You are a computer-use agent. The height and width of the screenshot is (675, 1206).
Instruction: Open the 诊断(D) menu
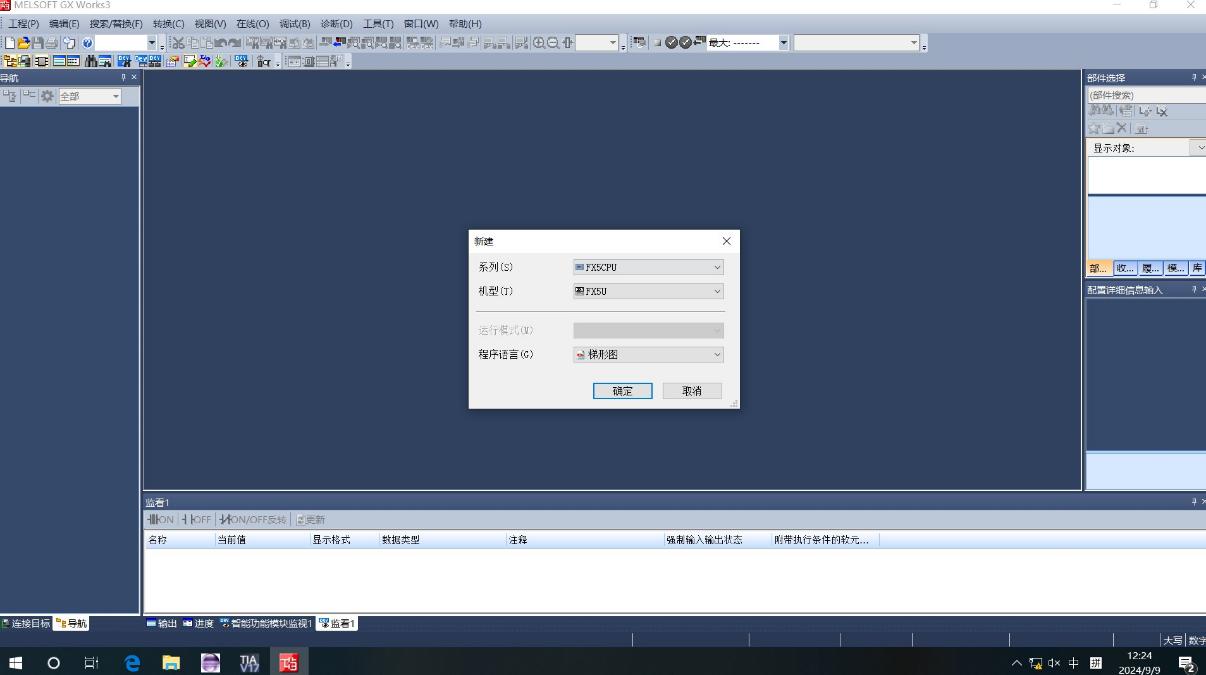pos(336,23)
